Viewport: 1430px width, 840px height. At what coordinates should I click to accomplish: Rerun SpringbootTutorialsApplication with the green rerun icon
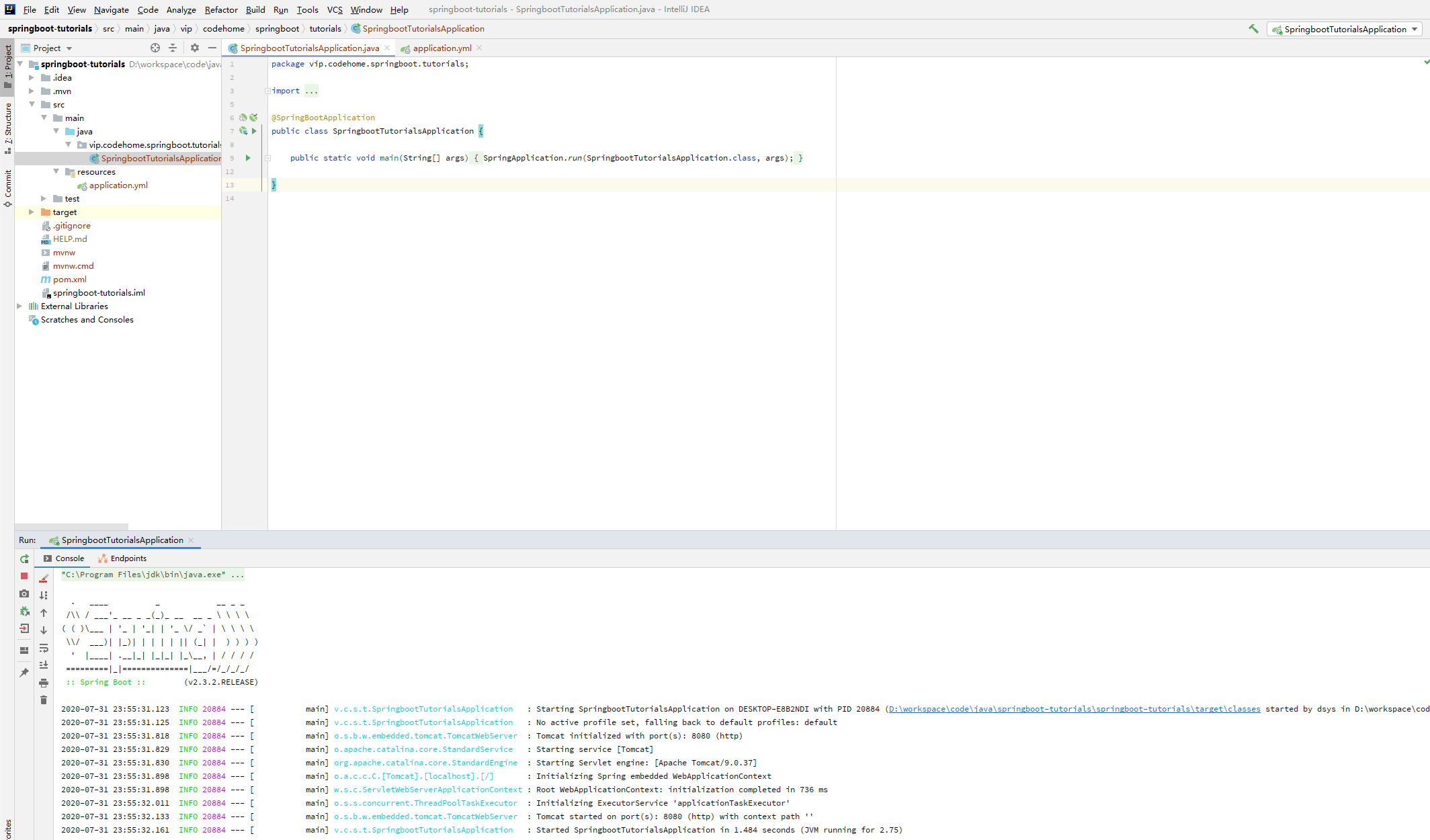[x=24, y=559]
